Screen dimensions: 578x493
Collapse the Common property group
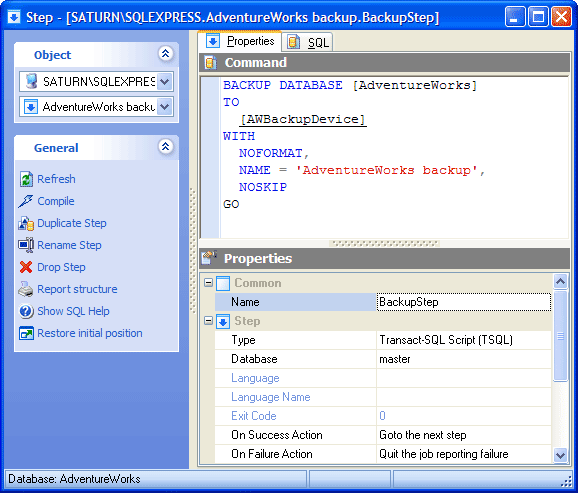tap(209, 283)
